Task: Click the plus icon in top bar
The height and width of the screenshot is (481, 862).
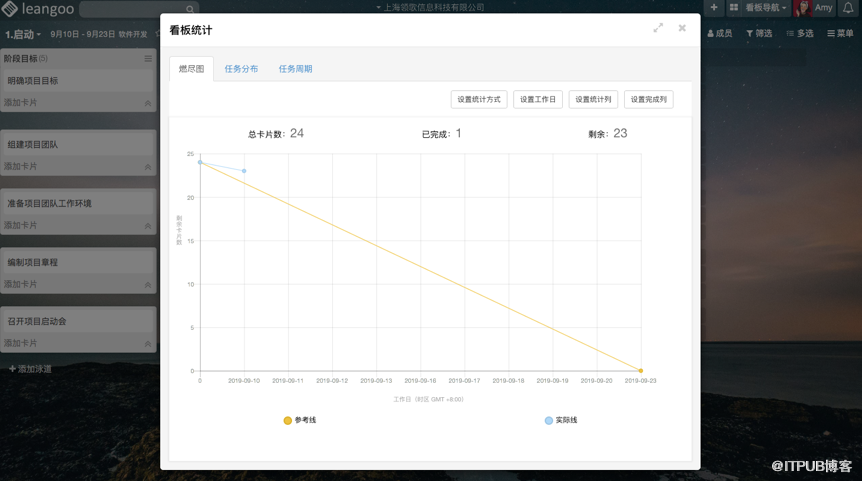Action: pyautogui.click(x=713, y=8)
